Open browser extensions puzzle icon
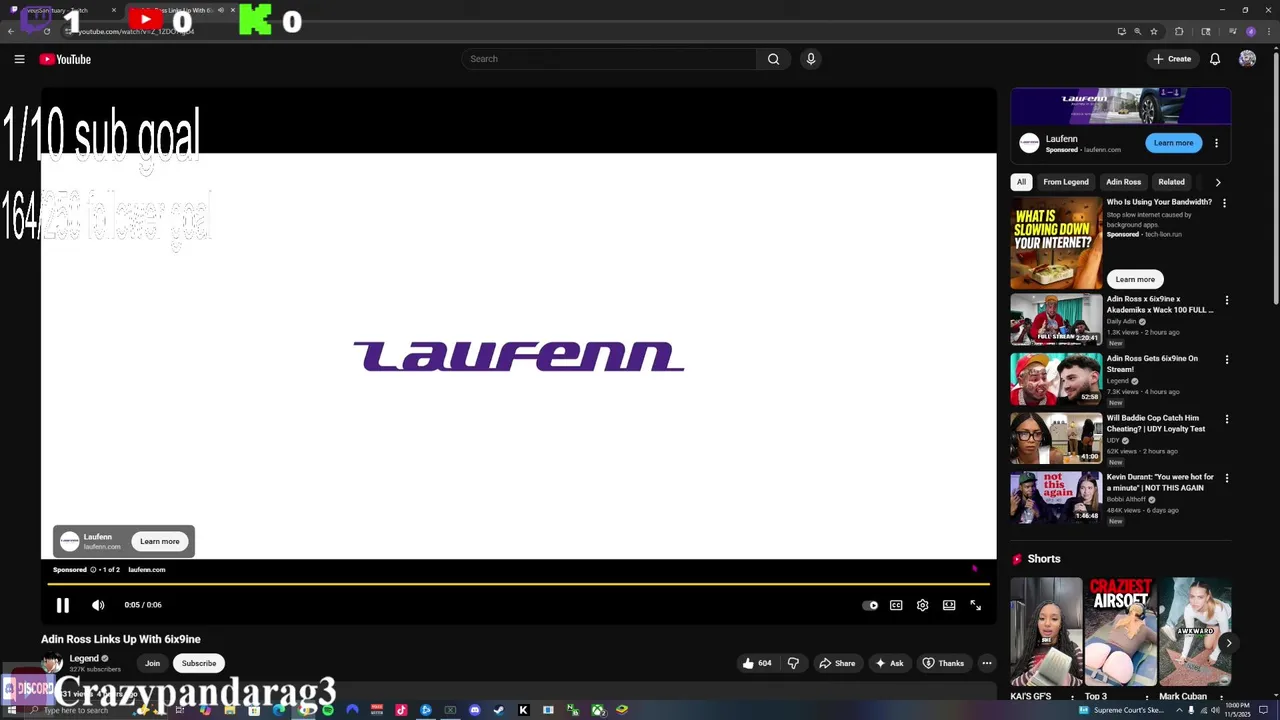 click(1179, 31)
